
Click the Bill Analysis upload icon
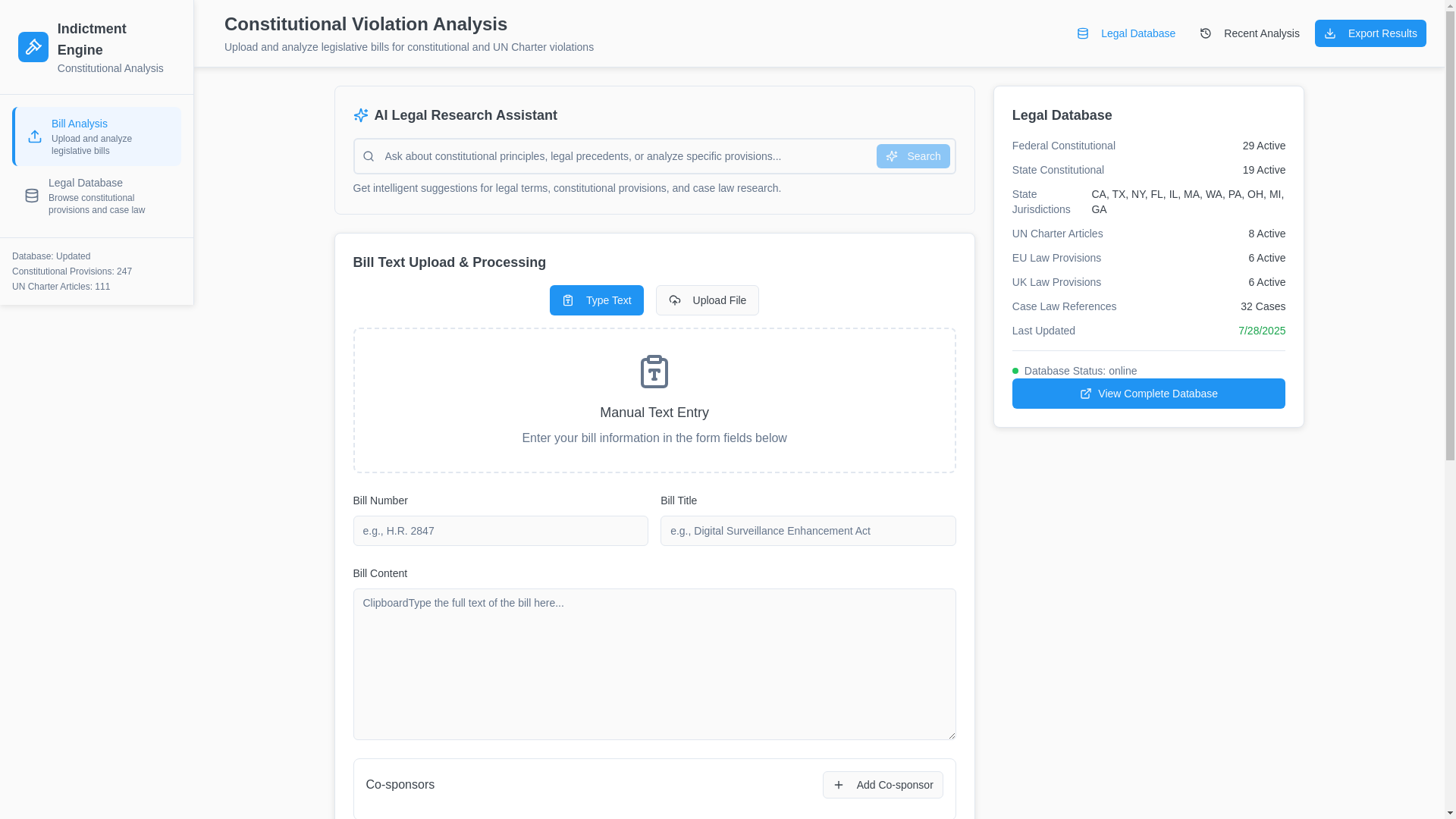click(35, 136)
